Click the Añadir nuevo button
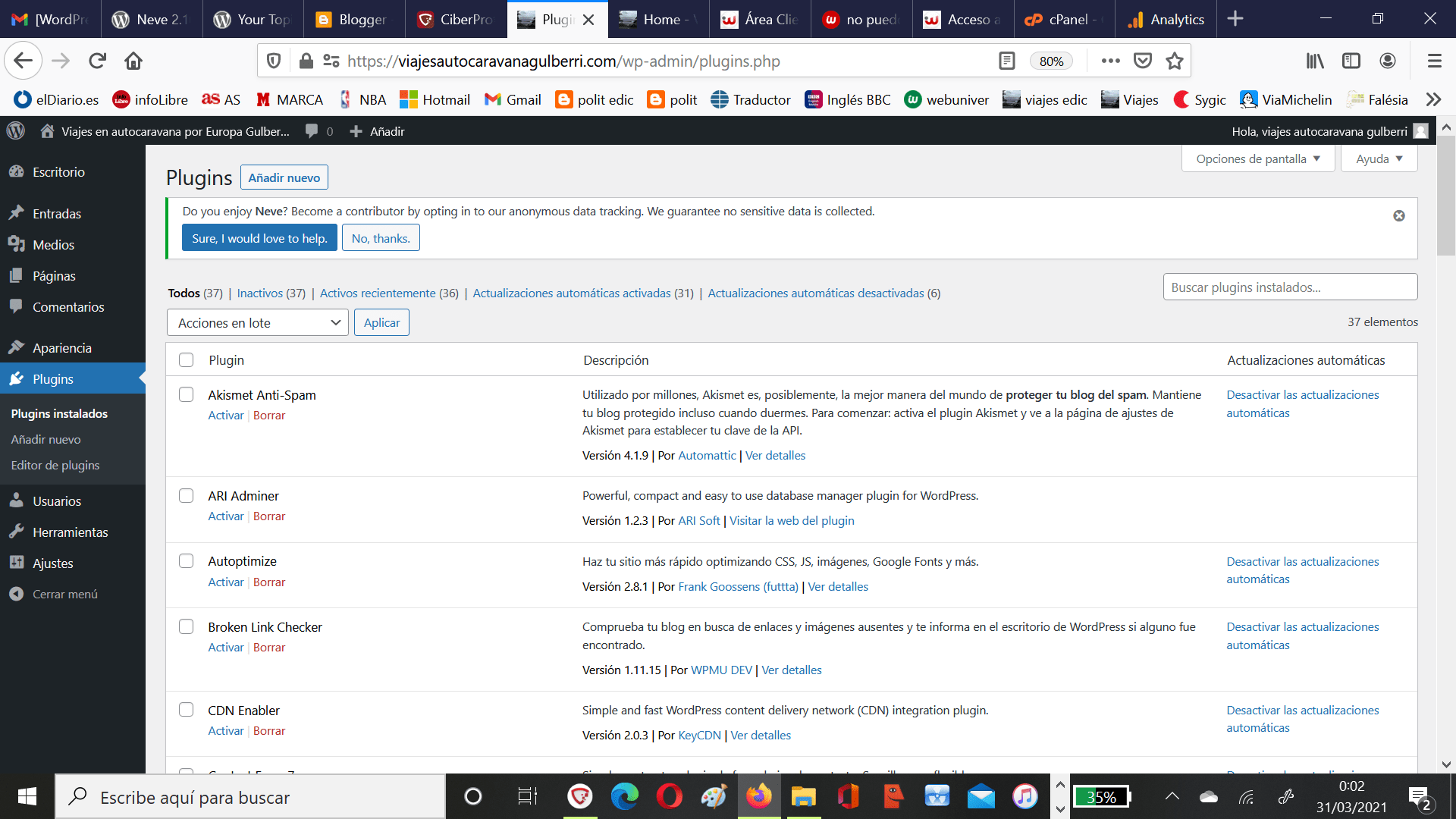Viewport: 1456px width, 819px height. tap(284, 177)
